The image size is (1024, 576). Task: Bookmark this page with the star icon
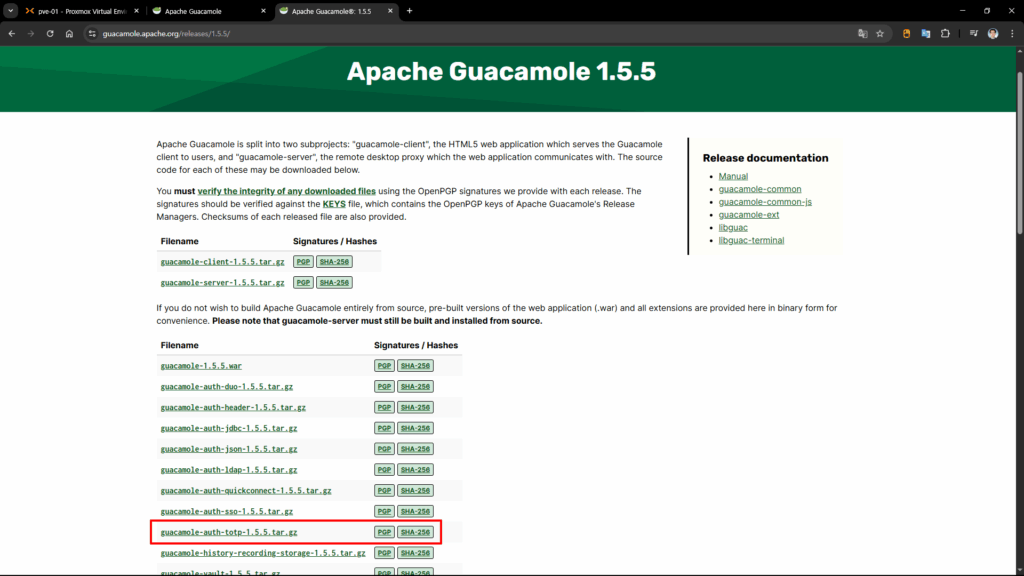tap(880, 33)
